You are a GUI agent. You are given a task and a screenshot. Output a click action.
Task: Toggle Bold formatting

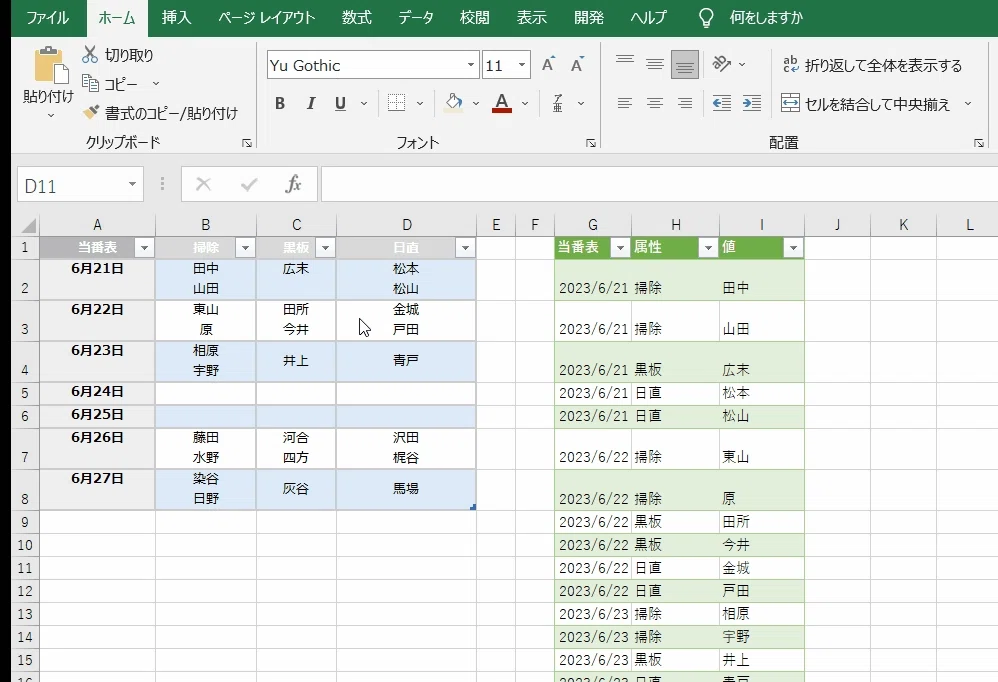(x=280, y=103)
